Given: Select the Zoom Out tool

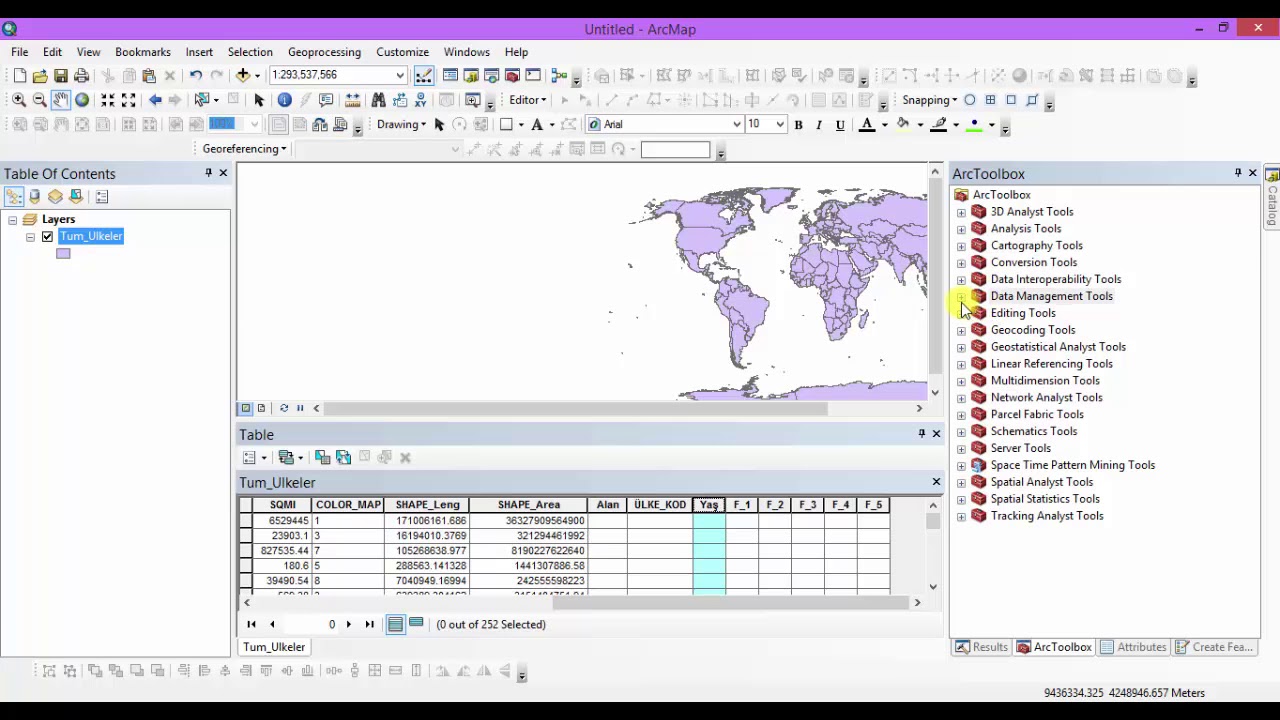Looking at the screenshot, I should pos(40,100).
